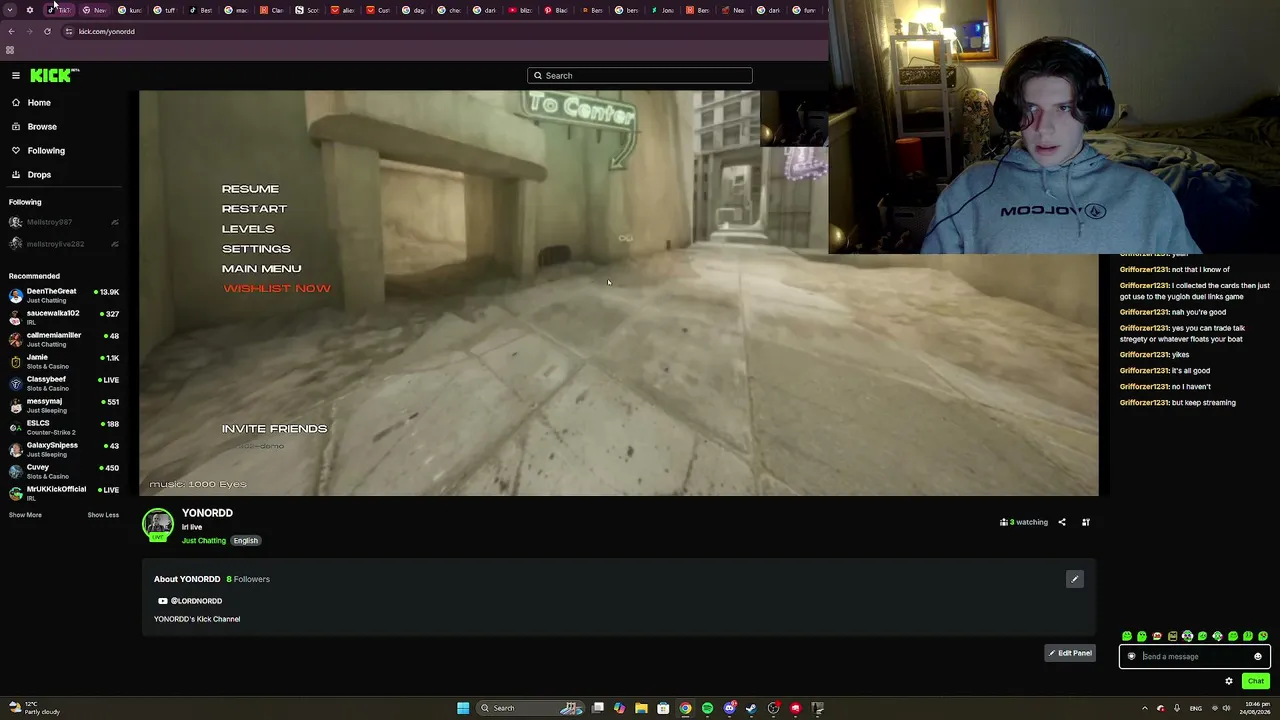The width and height of the screenshot is (1280, 720).
Task: Click the English language tag
Action: click(x=245, y=541)
